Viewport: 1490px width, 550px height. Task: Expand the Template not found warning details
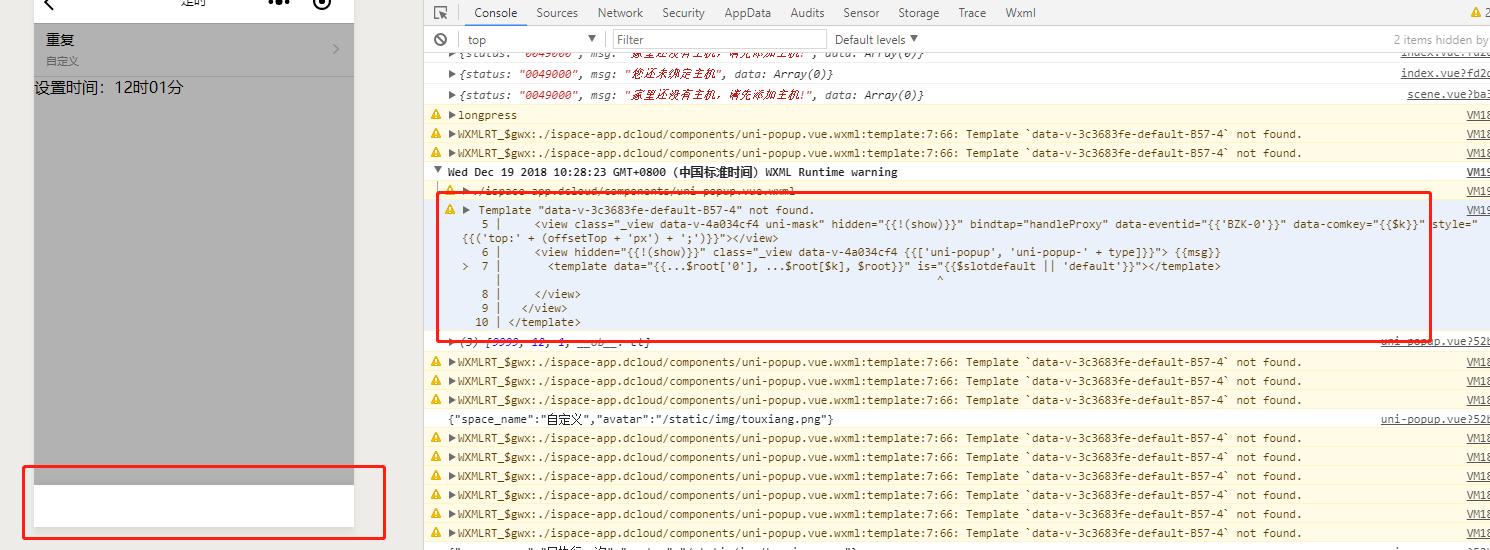click(x=467, y=210)
